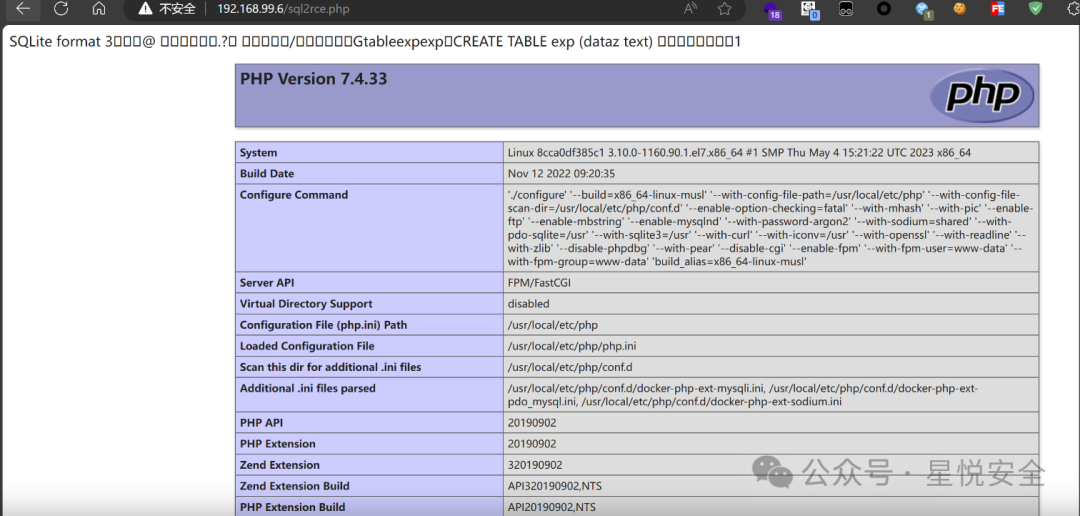Select the PHP API row label
This screenshot has height=516, width=1080.
point(261,422)
